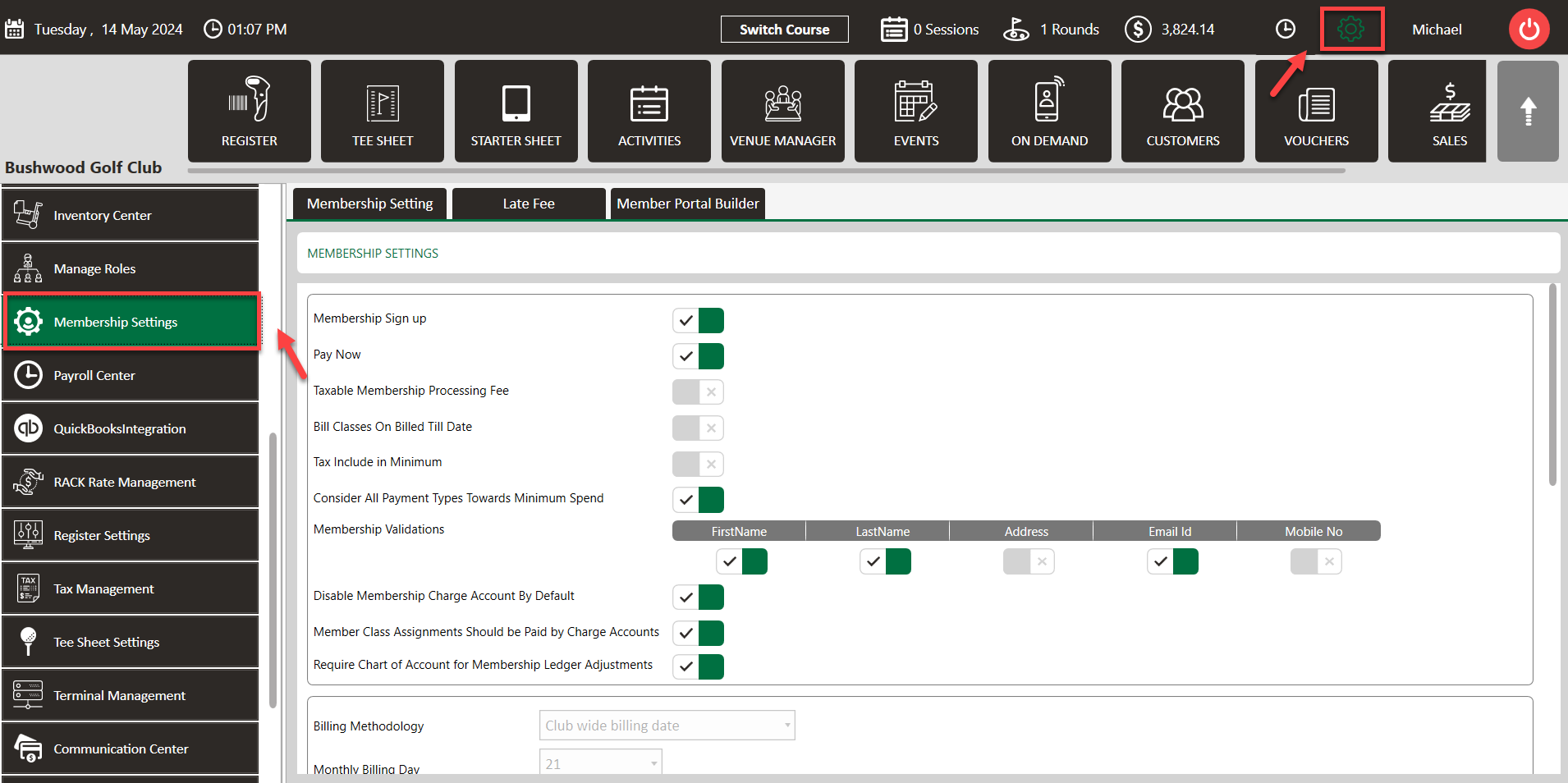Viewport: 1568px width, 783px height.
Task: Click the MEMBERSHIP SETTINGS header text
Action: tap(373, 254)
